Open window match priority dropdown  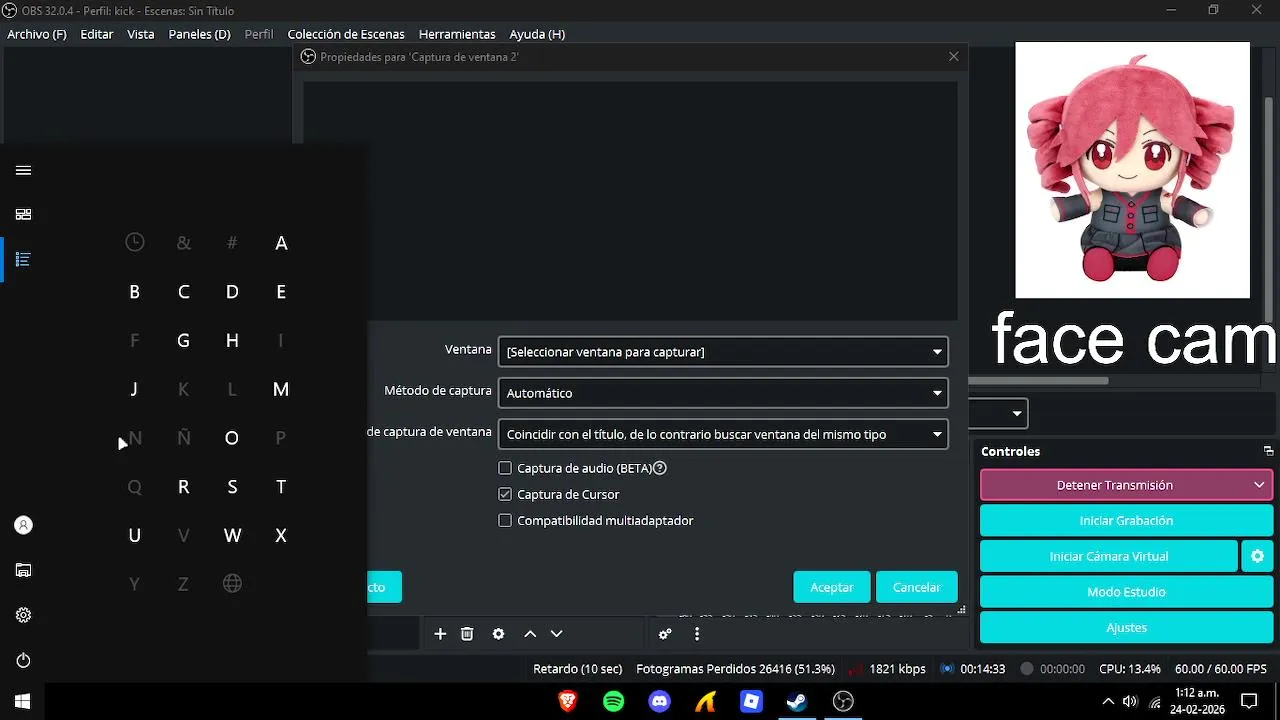pos(723,434)
